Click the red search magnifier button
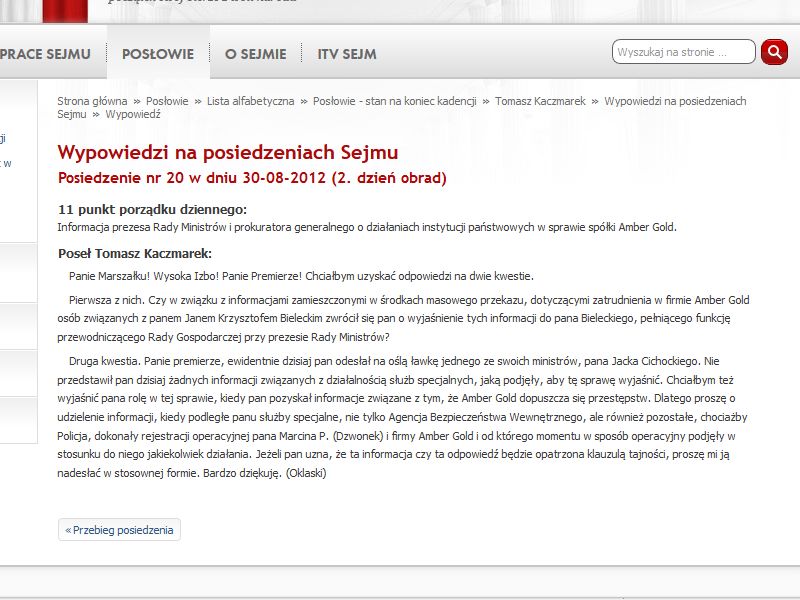 point(774,52)
